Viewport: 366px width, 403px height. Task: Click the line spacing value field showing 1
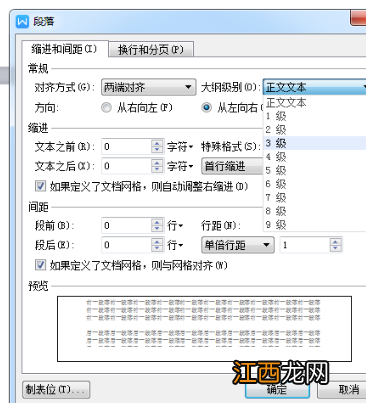305,245
